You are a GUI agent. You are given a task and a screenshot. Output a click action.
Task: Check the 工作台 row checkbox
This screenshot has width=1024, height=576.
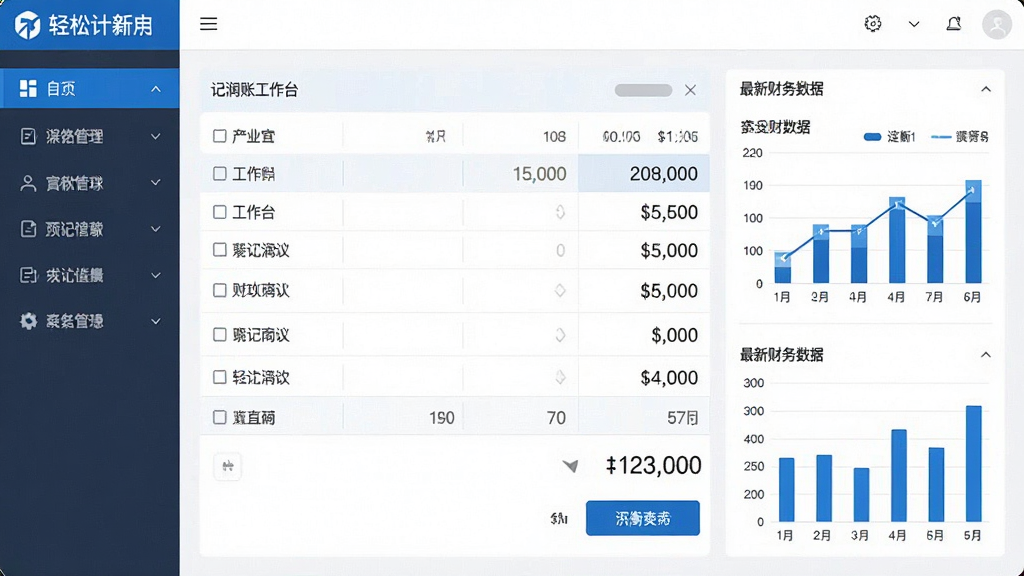219,212
